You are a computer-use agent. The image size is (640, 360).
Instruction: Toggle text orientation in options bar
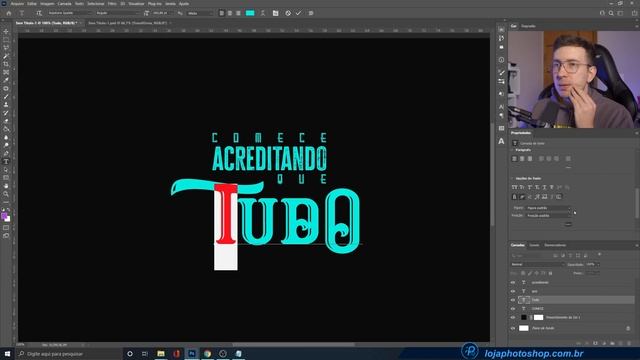point(39,13)
